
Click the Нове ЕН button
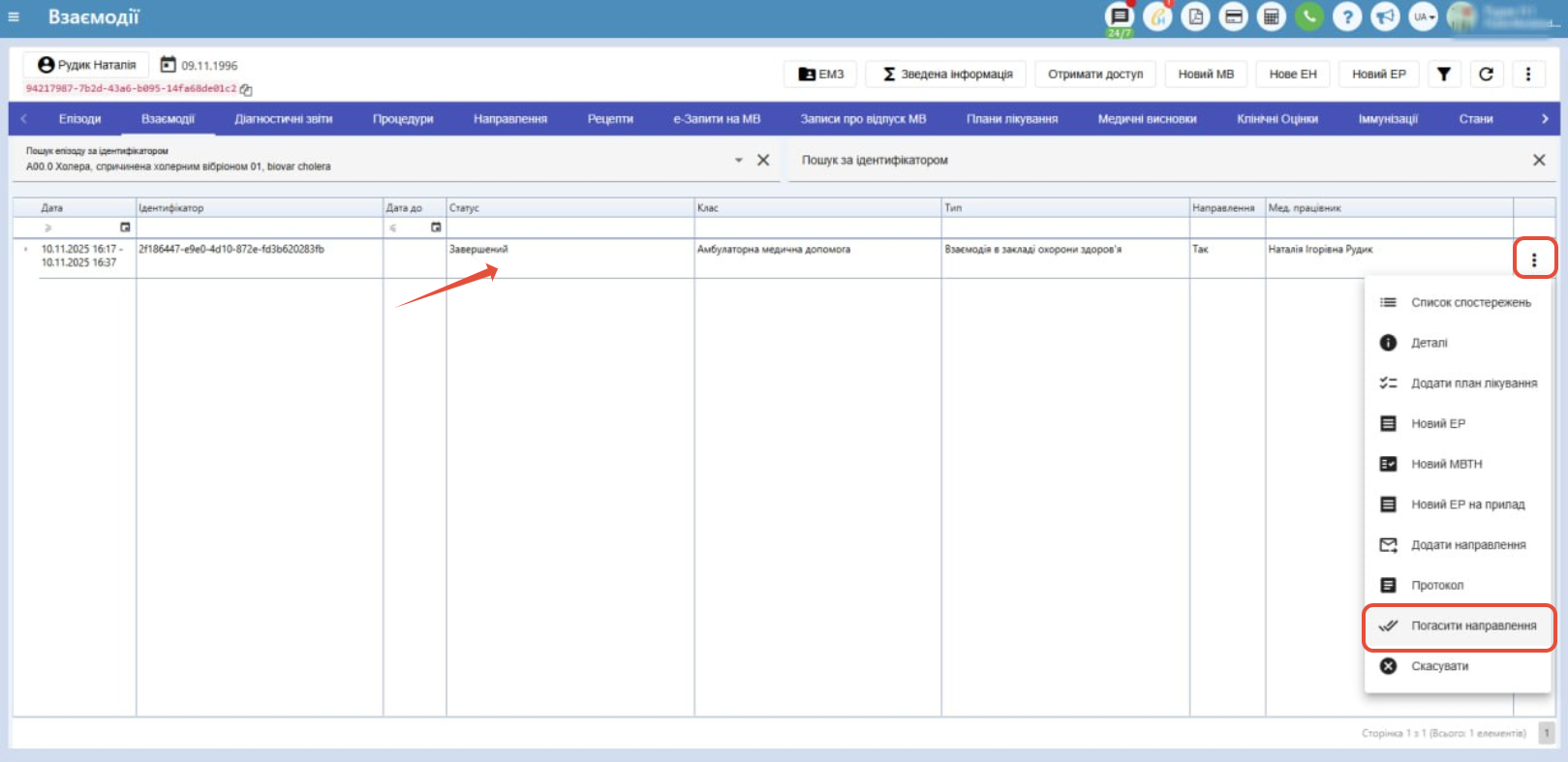point(1293,74)
